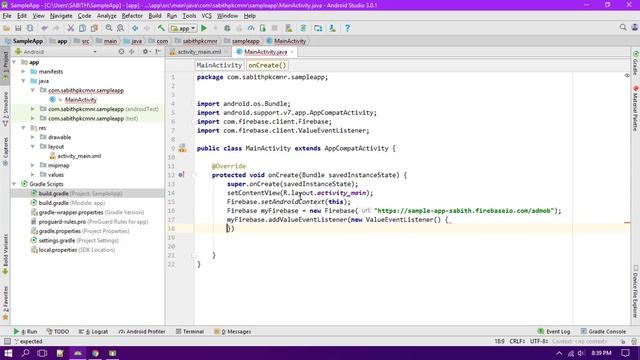The width and height of the screenshot is (640, 360).
Task: Open Windows Task View
Action: [x=42, y=353]
